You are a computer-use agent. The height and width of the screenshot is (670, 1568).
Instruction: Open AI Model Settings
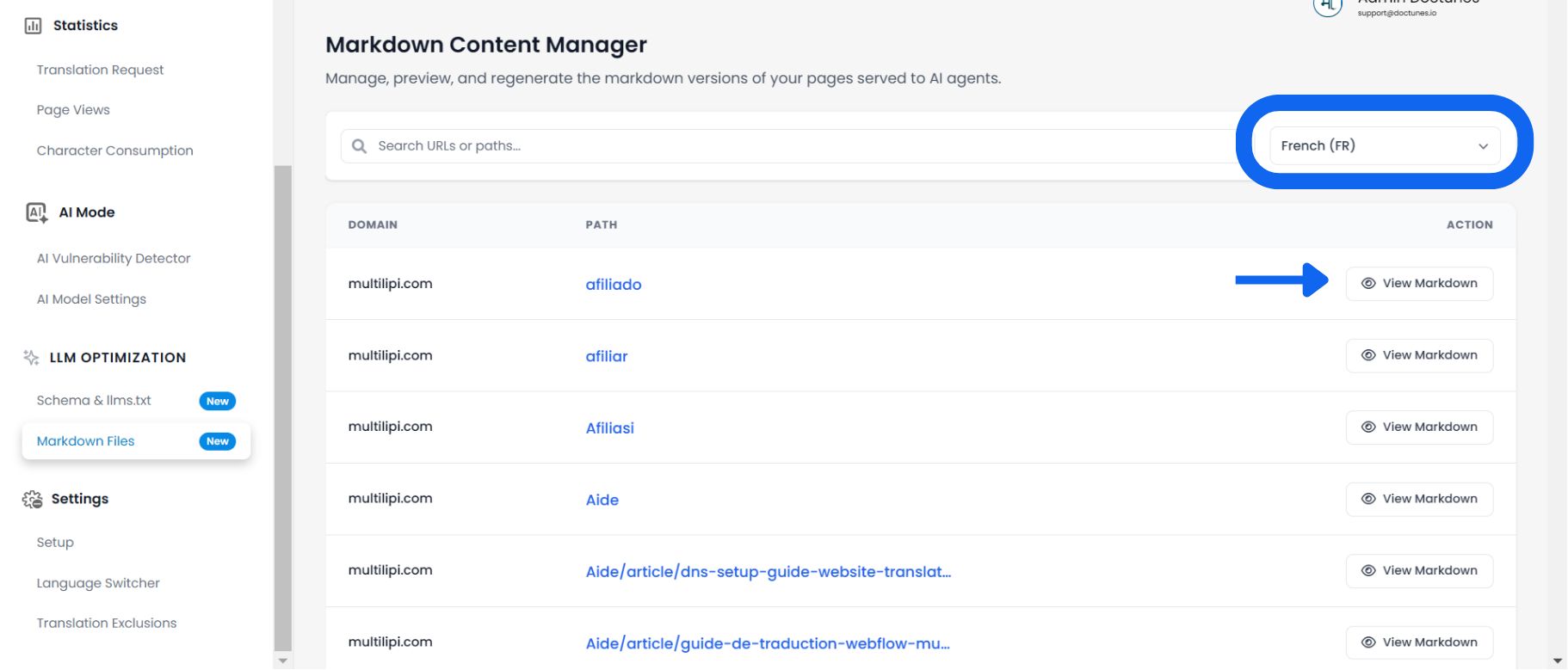click(91, 299)
